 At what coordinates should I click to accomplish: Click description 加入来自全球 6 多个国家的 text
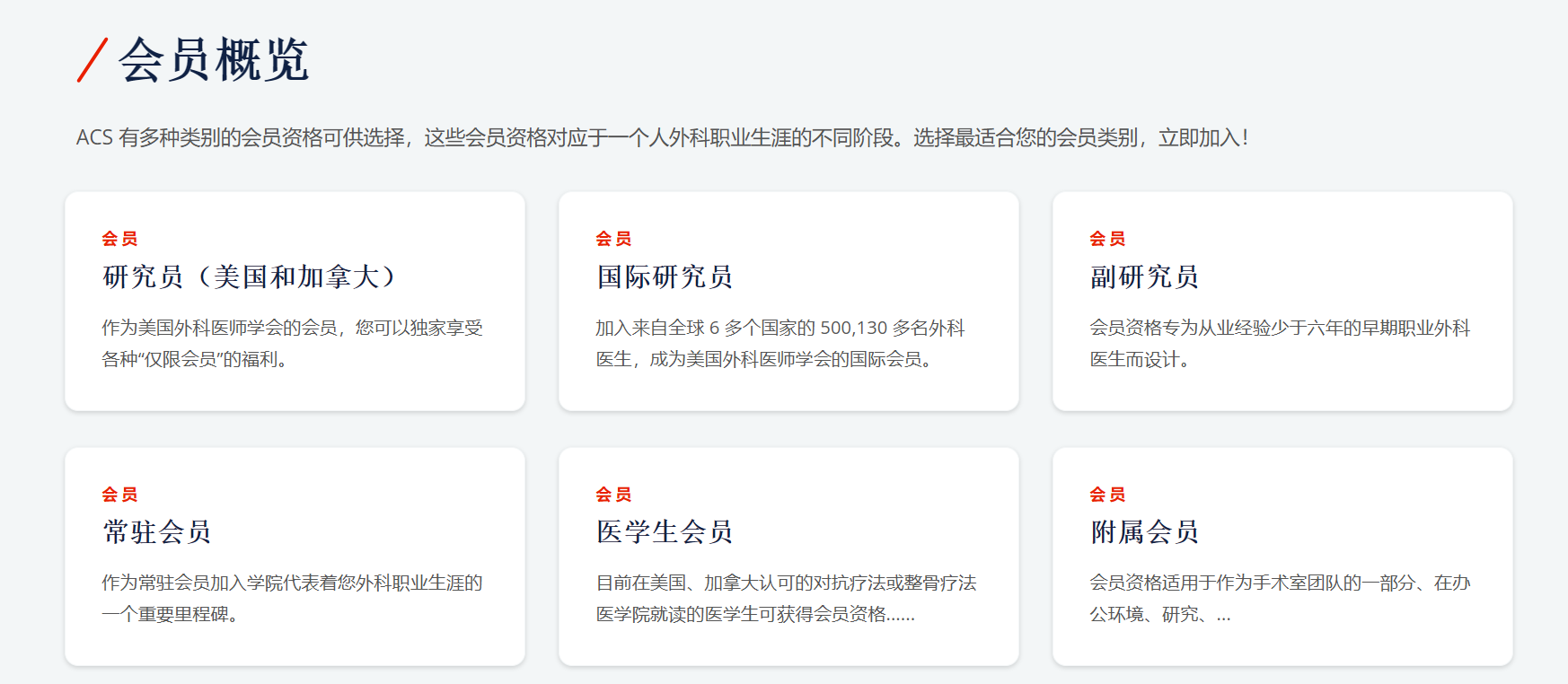780,343
